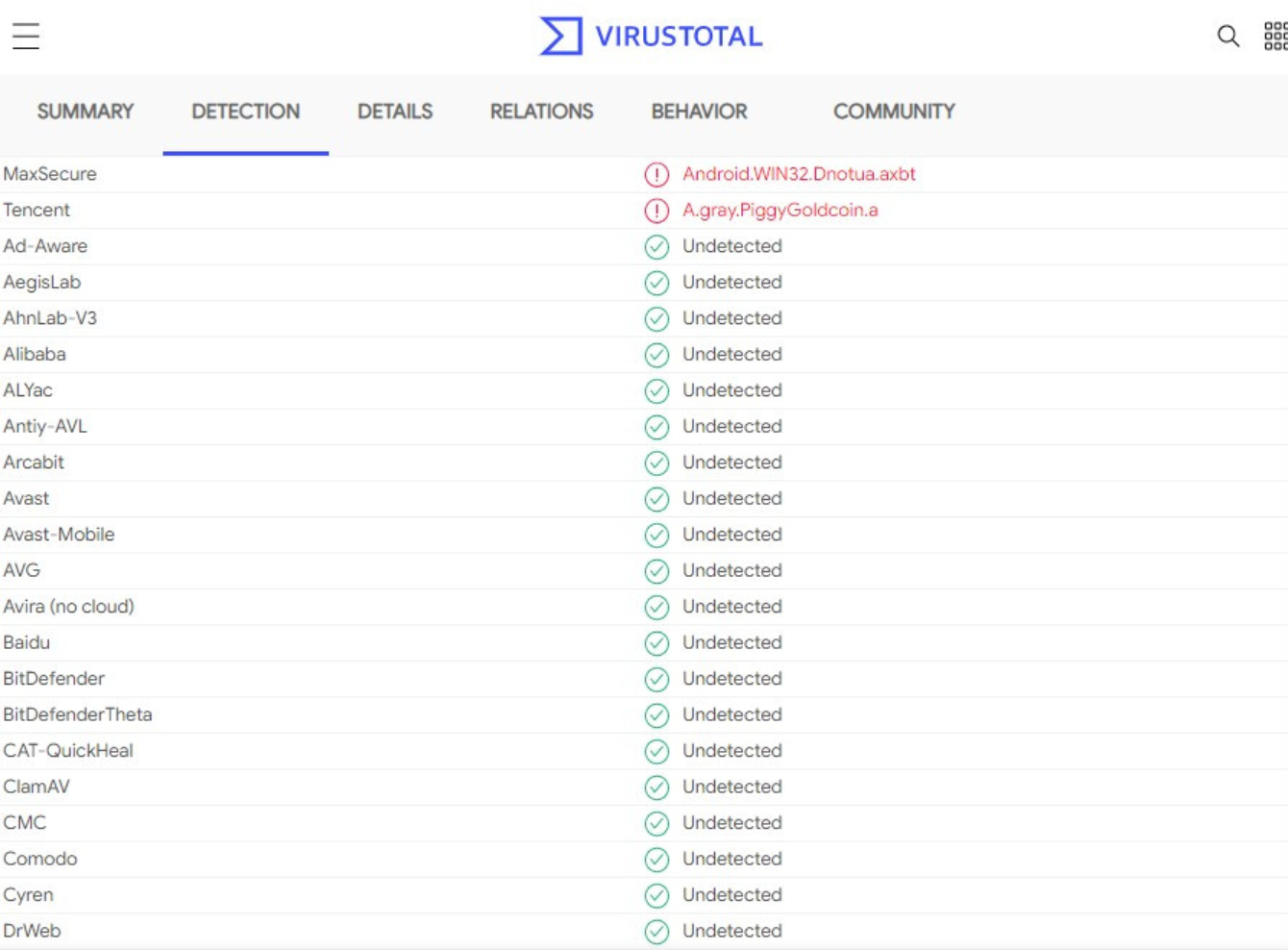Select the AegisLab engine name
This screenshot has width=1288, height=951.
click(x=42, y=282)
